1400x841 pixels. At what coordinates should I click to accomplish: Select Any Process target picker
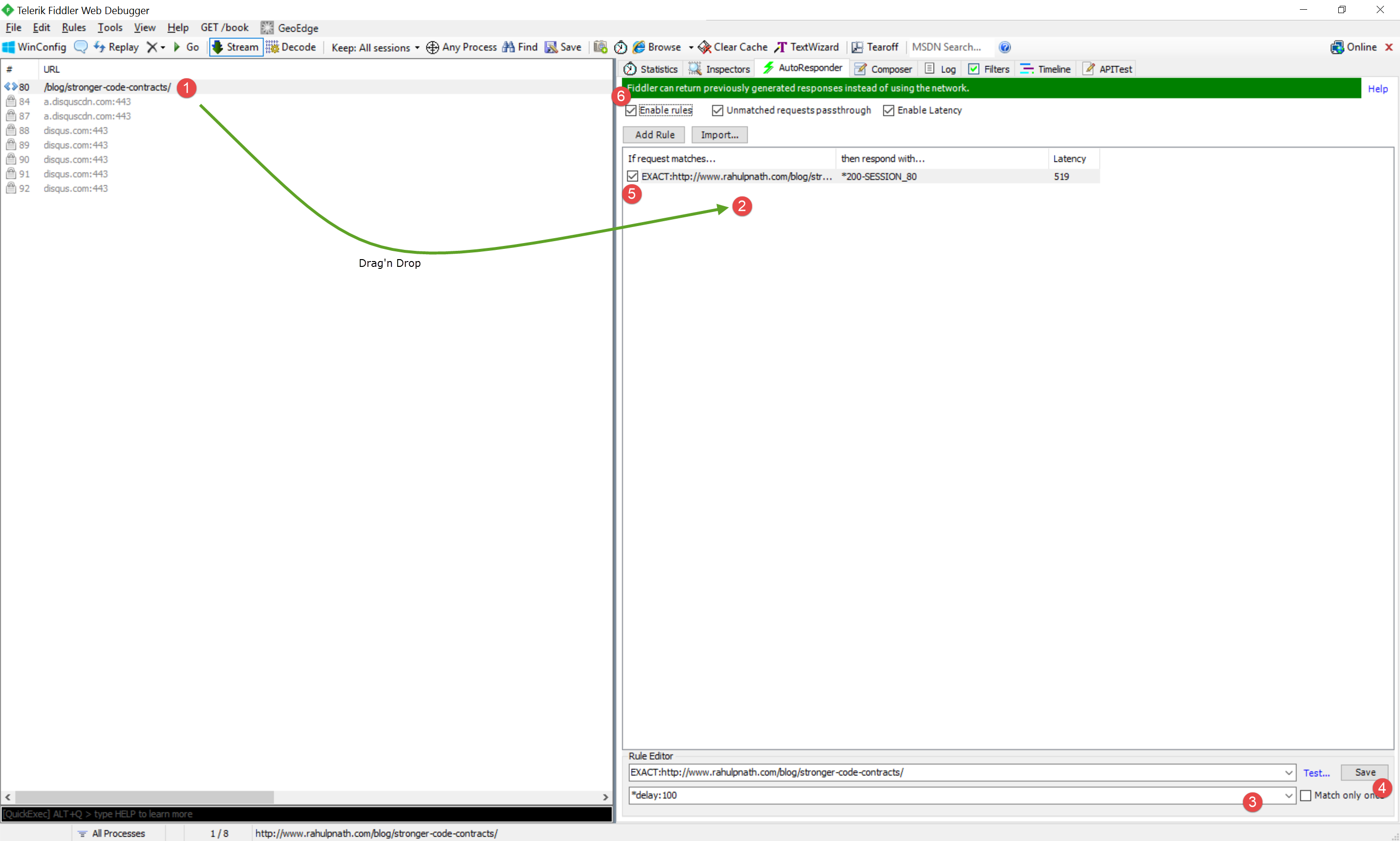tap(461, 47)
